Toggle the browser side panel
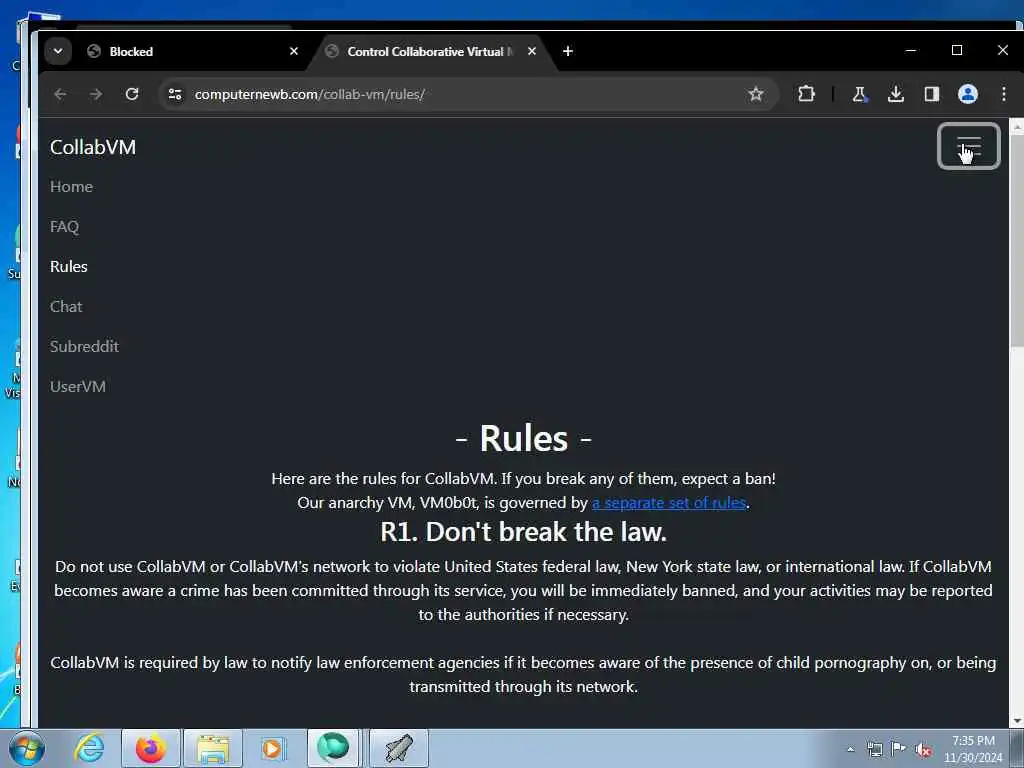This screenshot has height=768, width=1024. [932, 94]
